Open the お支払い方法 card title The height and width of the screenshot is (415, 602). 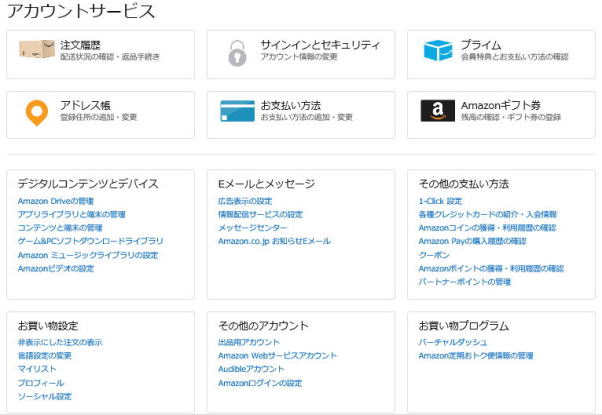tap(291, 105)
